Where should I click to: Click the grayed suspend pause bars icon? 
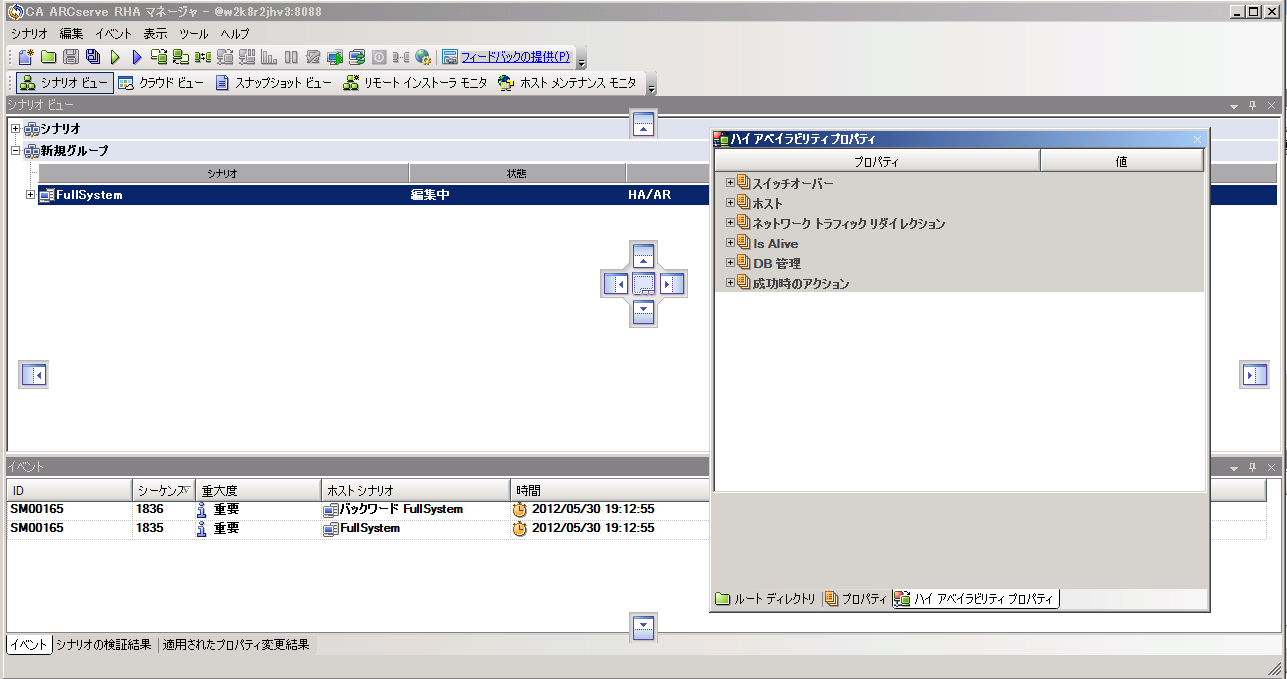click(291, 57)
